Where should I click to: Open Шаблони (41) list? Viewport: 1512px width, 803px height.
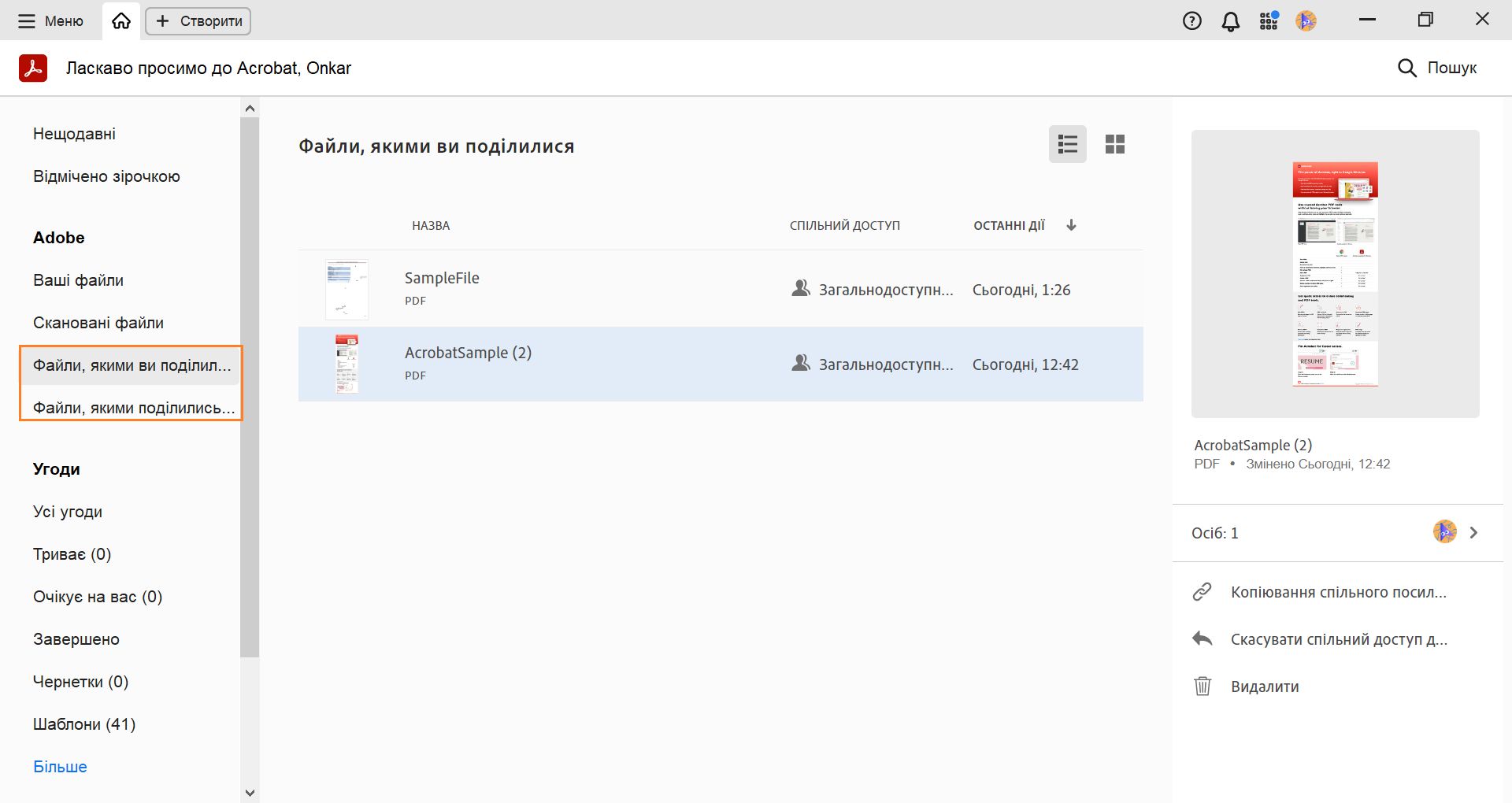click(84, 724)
